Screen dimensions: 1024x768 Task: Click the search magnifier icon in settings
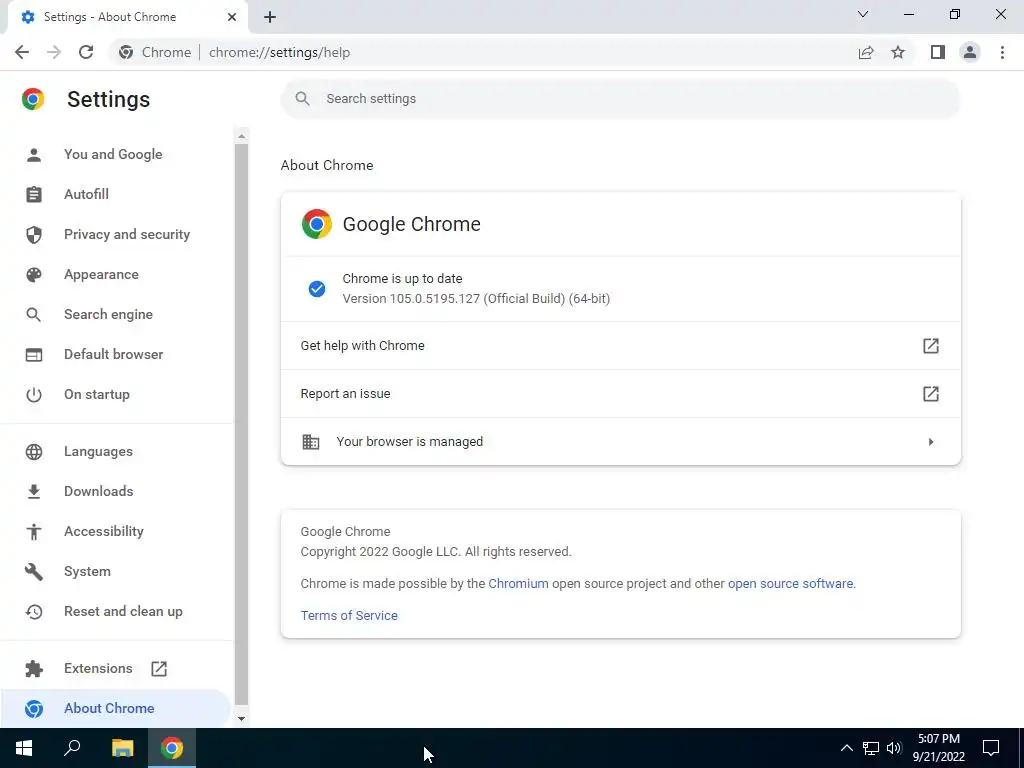302,99
